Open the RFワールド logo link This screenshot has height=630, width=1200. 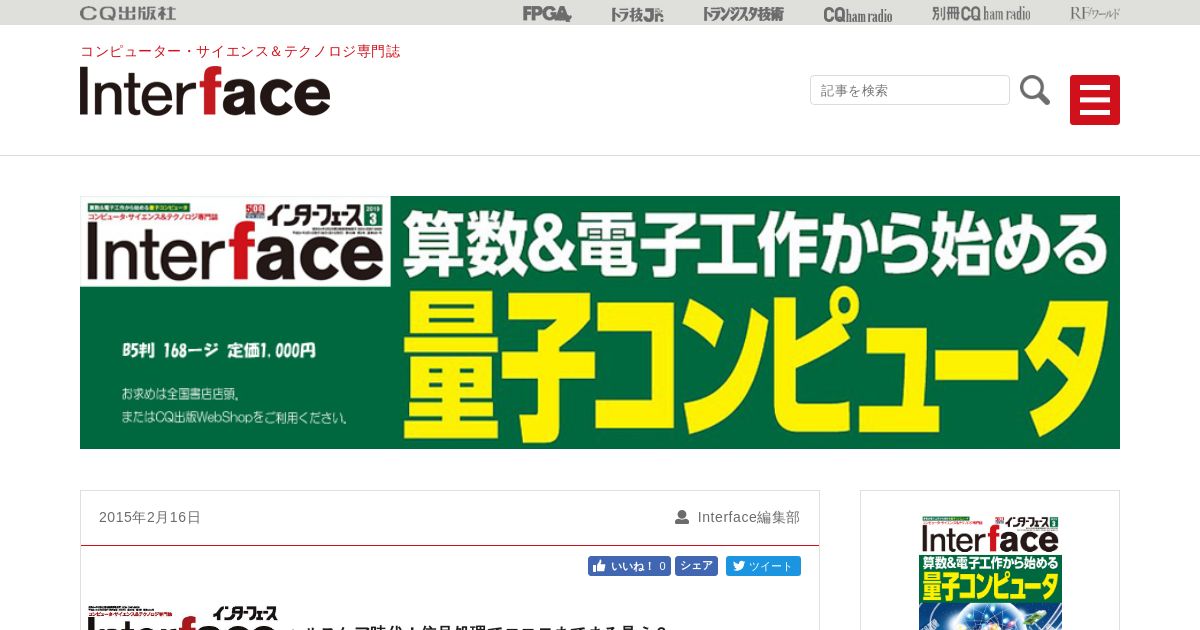point(1095,14)
